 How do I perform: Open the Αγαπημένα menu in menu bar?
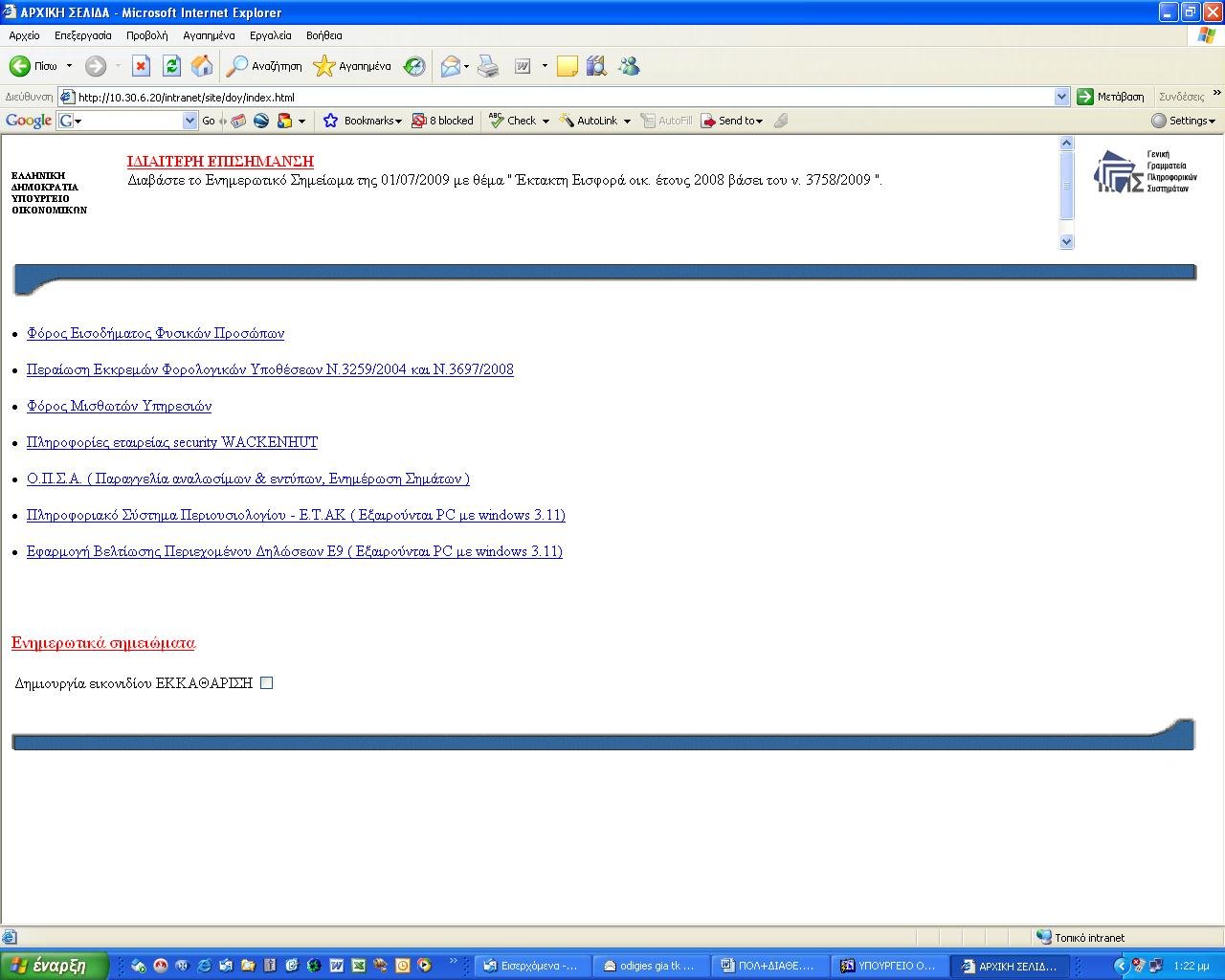pyautogui.click(x=209, y=35)
